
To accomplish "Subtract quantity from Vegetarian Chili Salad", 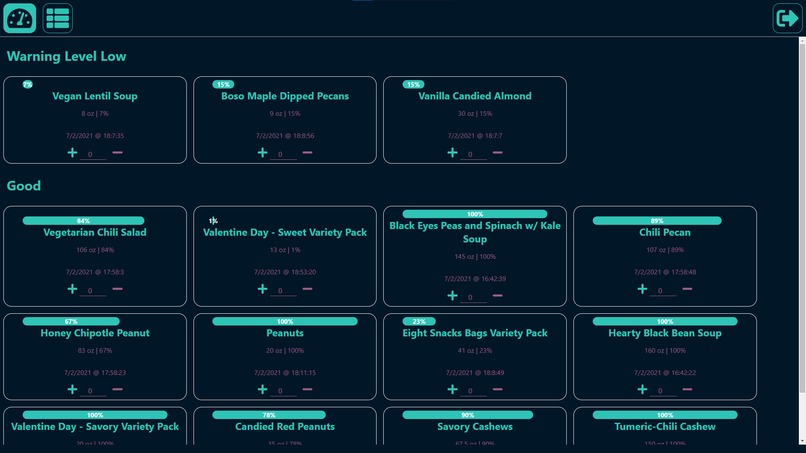I will coord(118,289).
